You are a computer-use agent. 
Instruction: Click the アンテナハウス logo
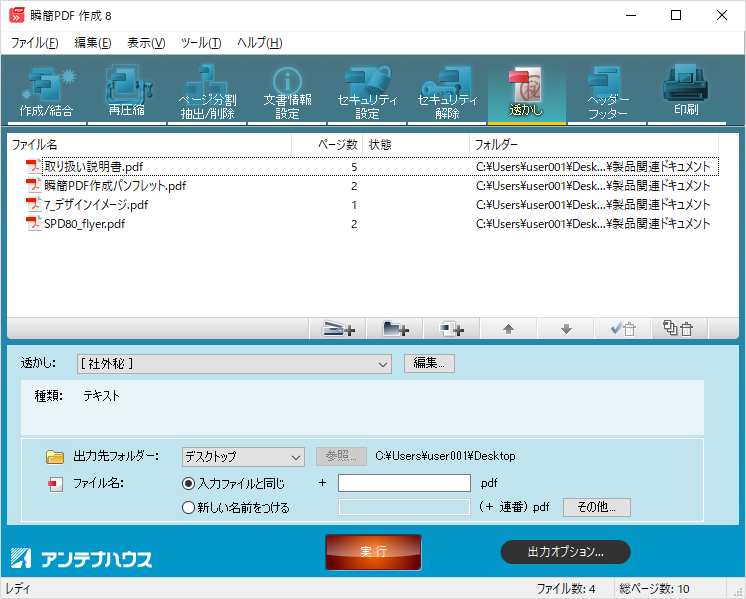(81, 559)
